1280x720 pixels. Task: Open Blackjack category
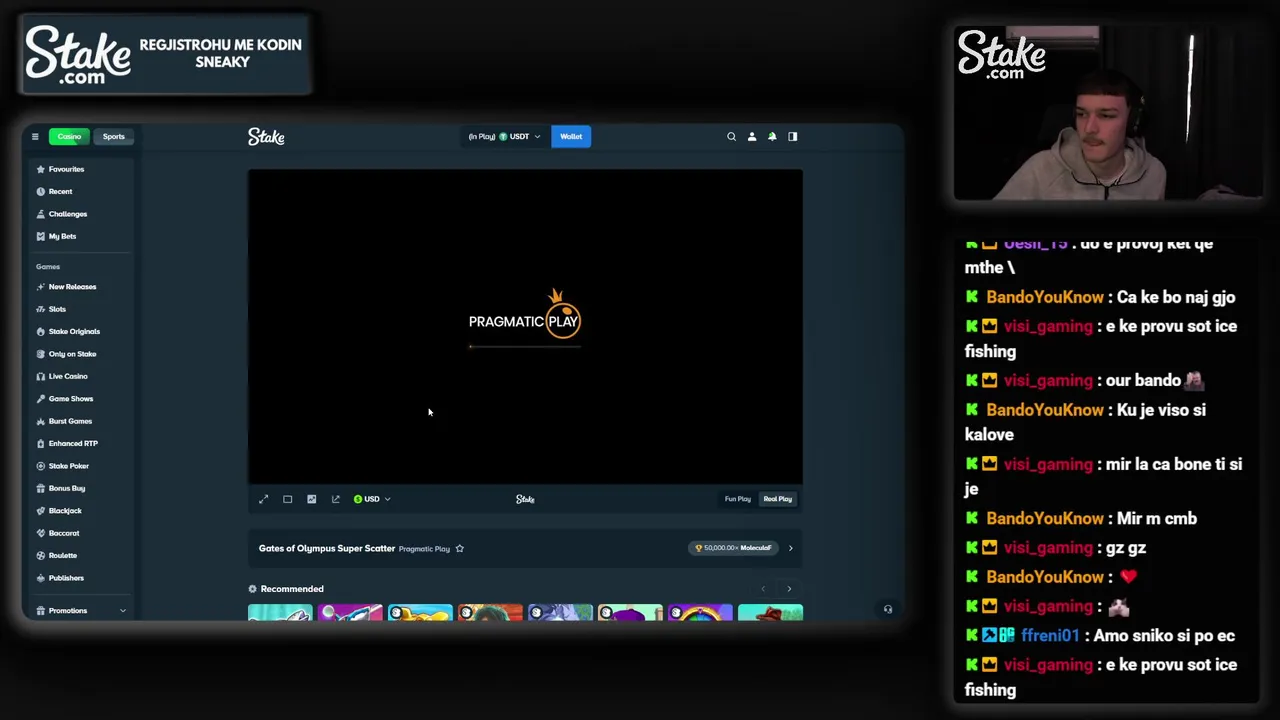coord(65,511)
